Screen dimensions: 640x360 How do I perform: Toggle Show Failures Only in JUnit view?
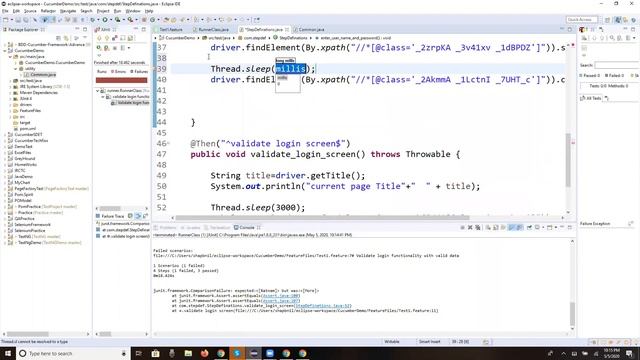115,38
